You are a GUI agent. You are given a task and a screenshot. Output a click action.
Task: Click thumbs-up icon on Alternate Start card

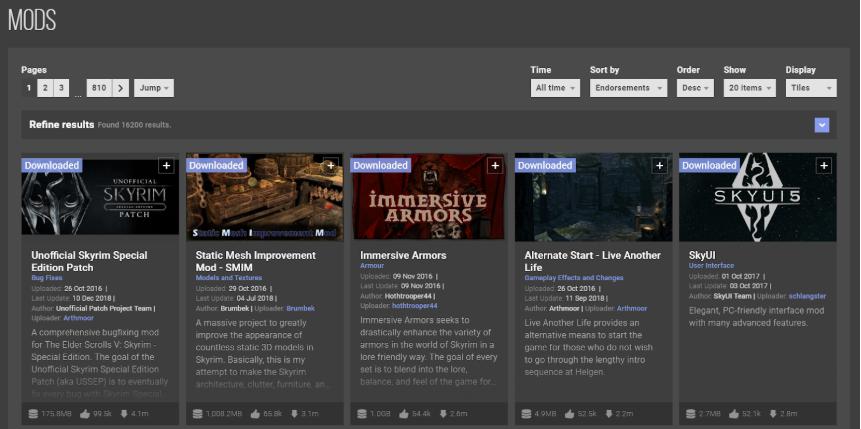(x=569, y=414)
